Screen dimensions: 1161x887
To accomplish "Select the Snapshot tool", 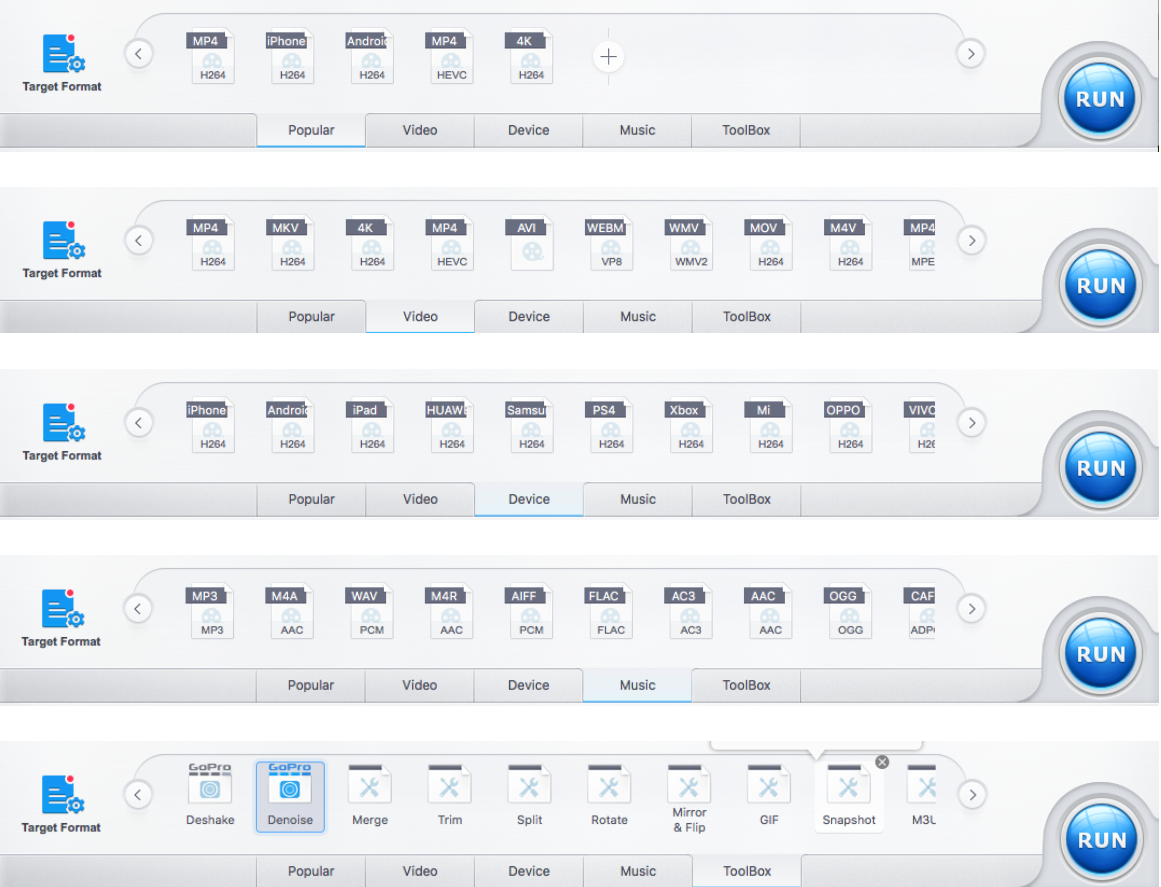I will click(849, 797).
